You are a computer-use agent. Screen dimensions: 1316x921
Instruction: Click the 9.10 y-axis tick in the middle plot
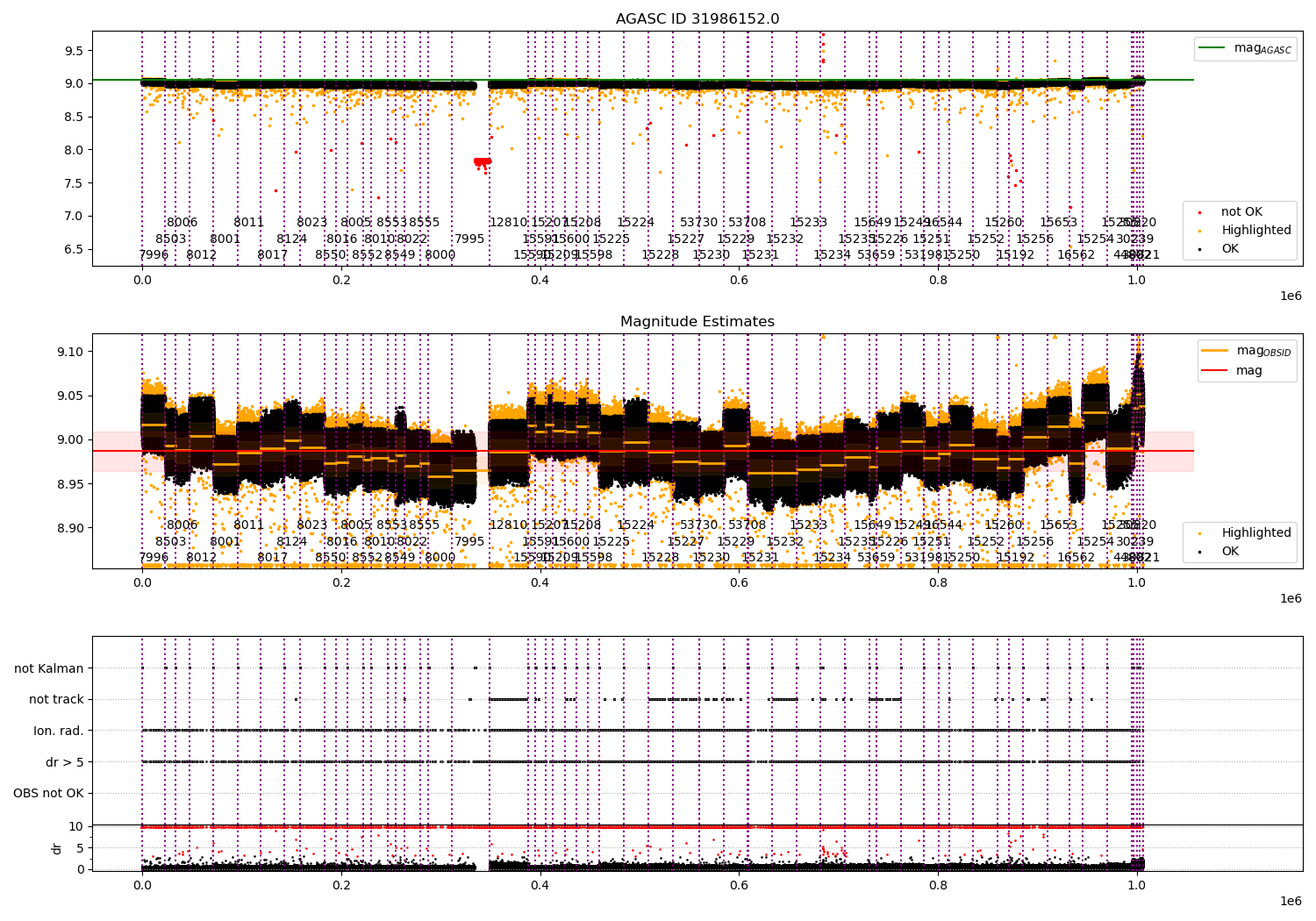[70, 352]
